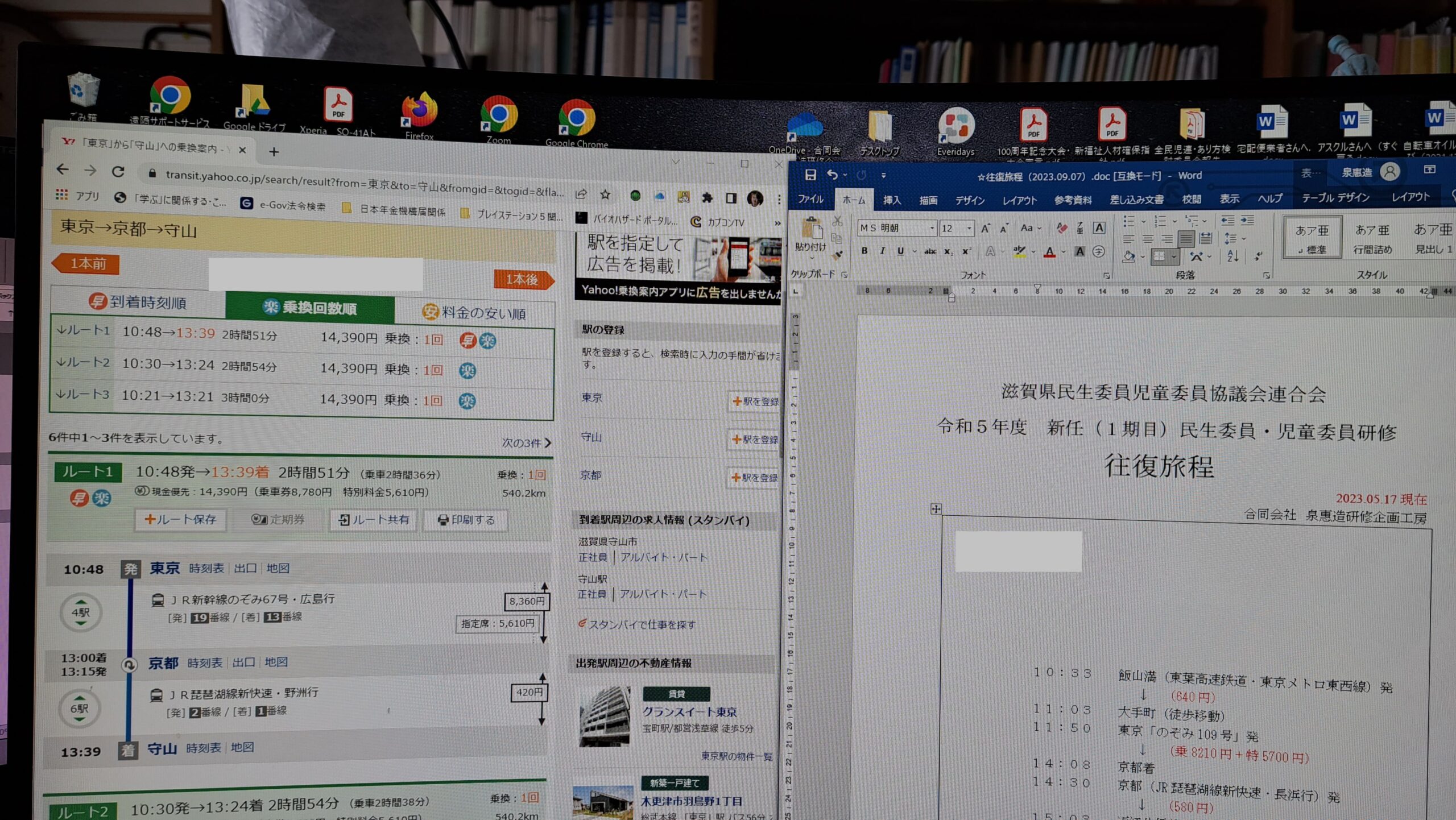Select the 到着時刻順 sort tab

(x=138, y=301)
